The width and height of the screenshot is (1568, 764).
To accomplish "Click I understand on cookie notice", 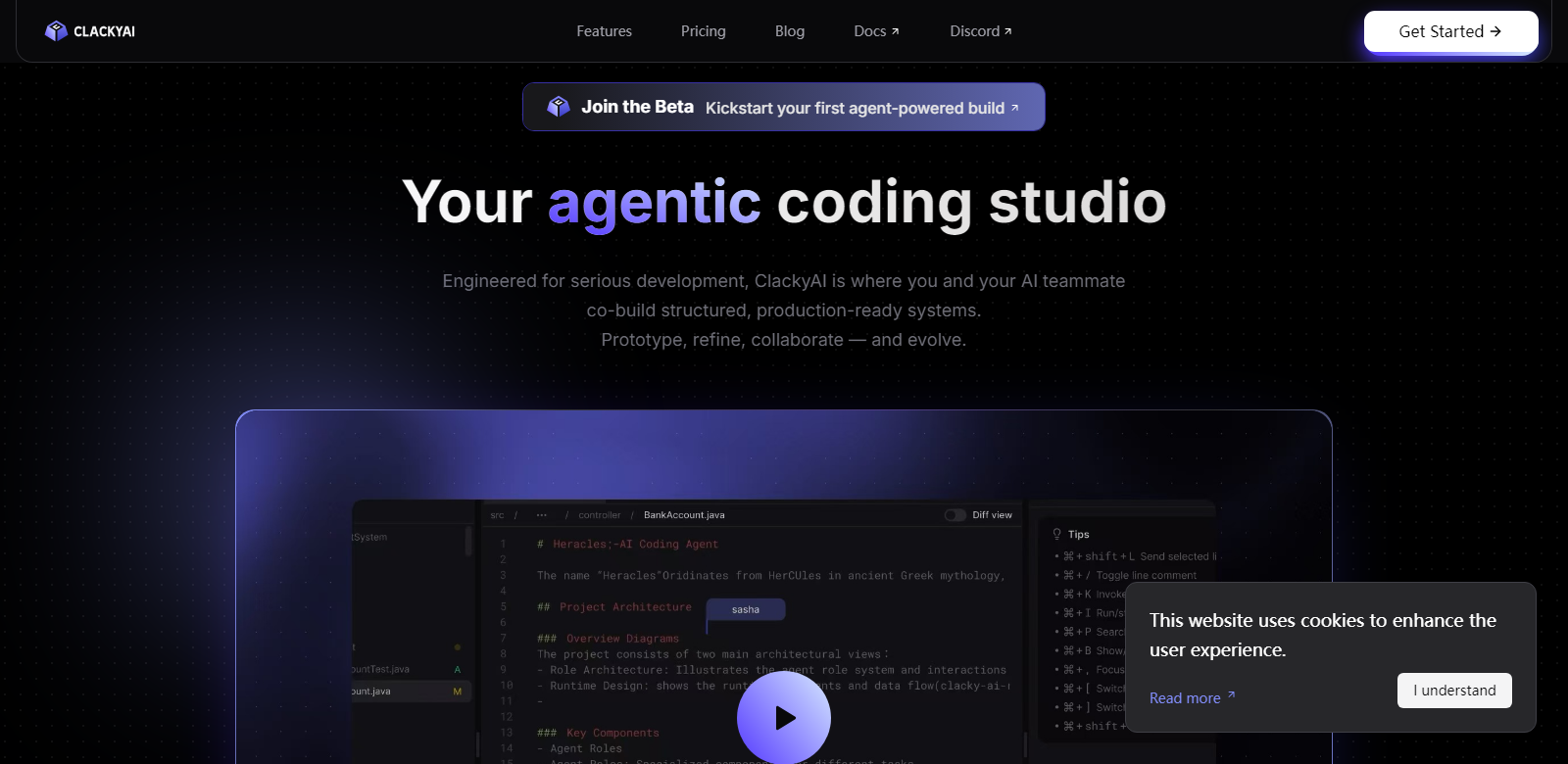I will [1454, 690].
